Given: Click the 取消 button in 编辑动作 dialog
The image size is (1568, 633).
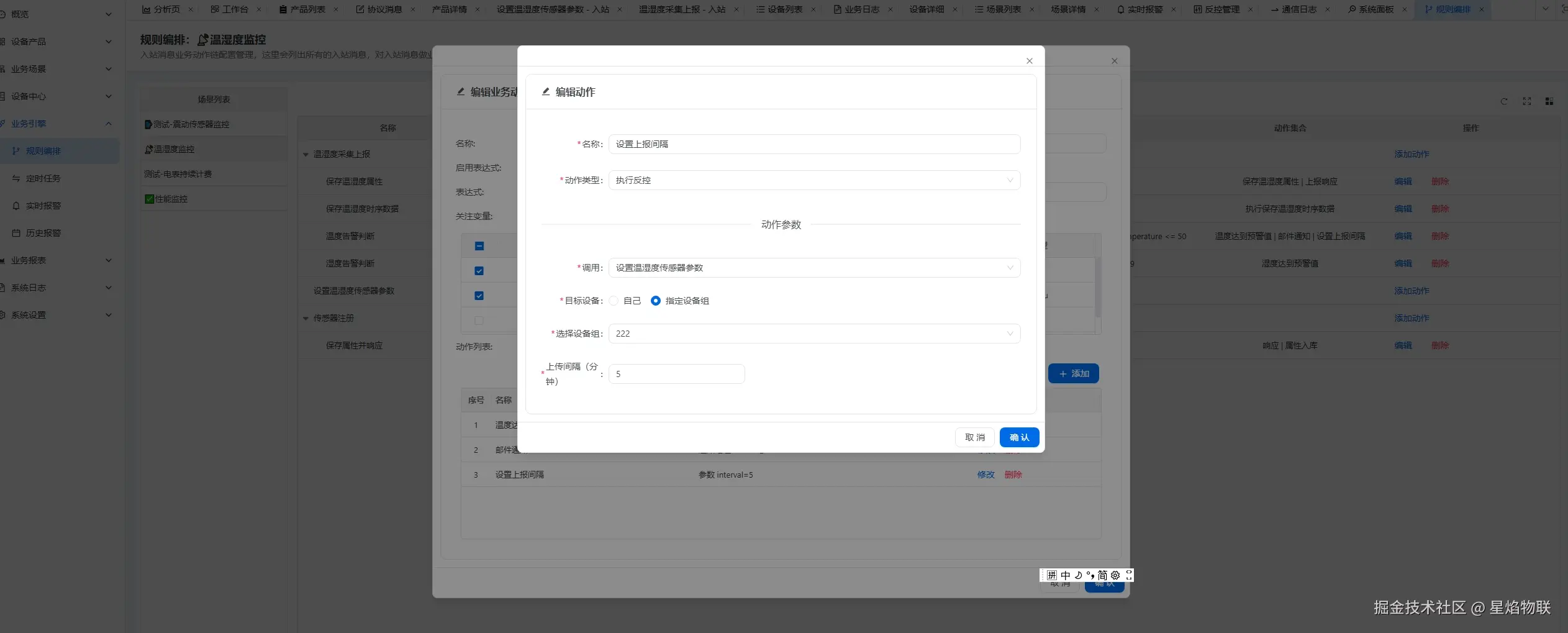Looking at the screenshot, I should coord(975,437).
